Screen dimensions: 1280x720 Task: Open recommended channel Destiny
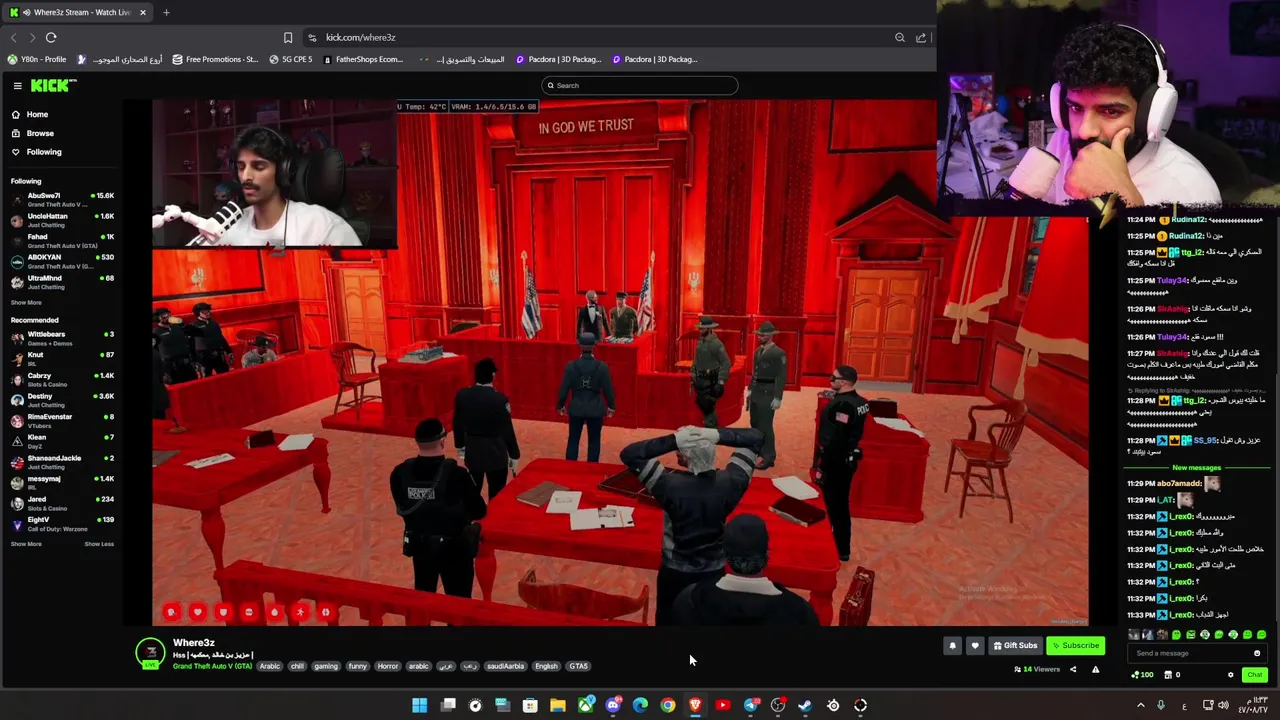coord(62,400)
